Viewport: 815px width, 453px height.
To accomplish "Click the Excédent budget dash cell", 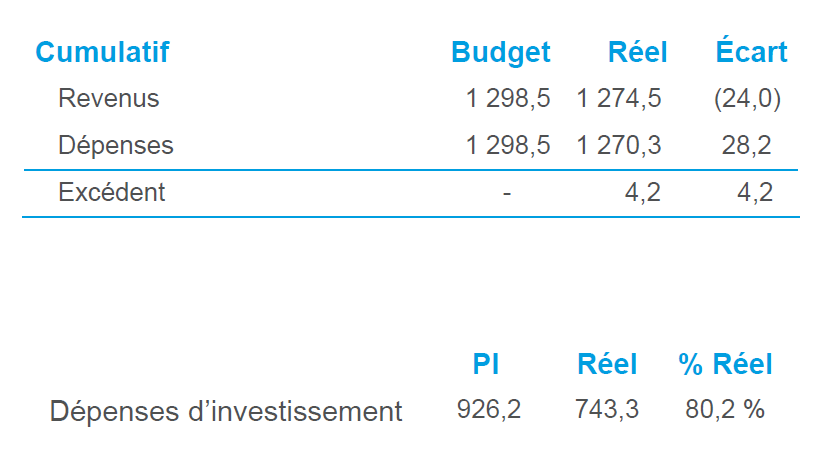I will tap(507, 193).
